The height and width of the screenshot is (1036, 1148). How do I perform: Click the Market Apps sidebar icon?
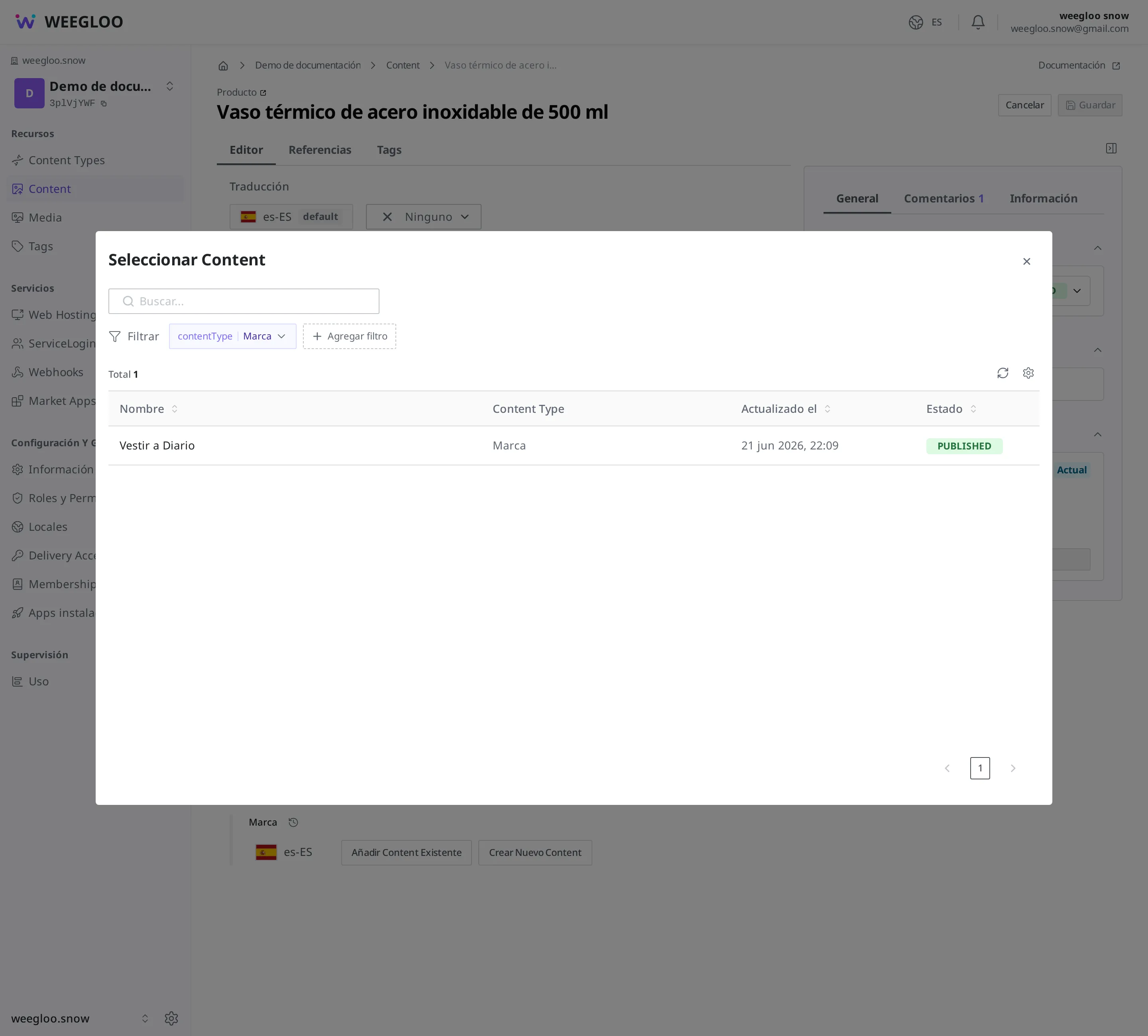point(18,401)
